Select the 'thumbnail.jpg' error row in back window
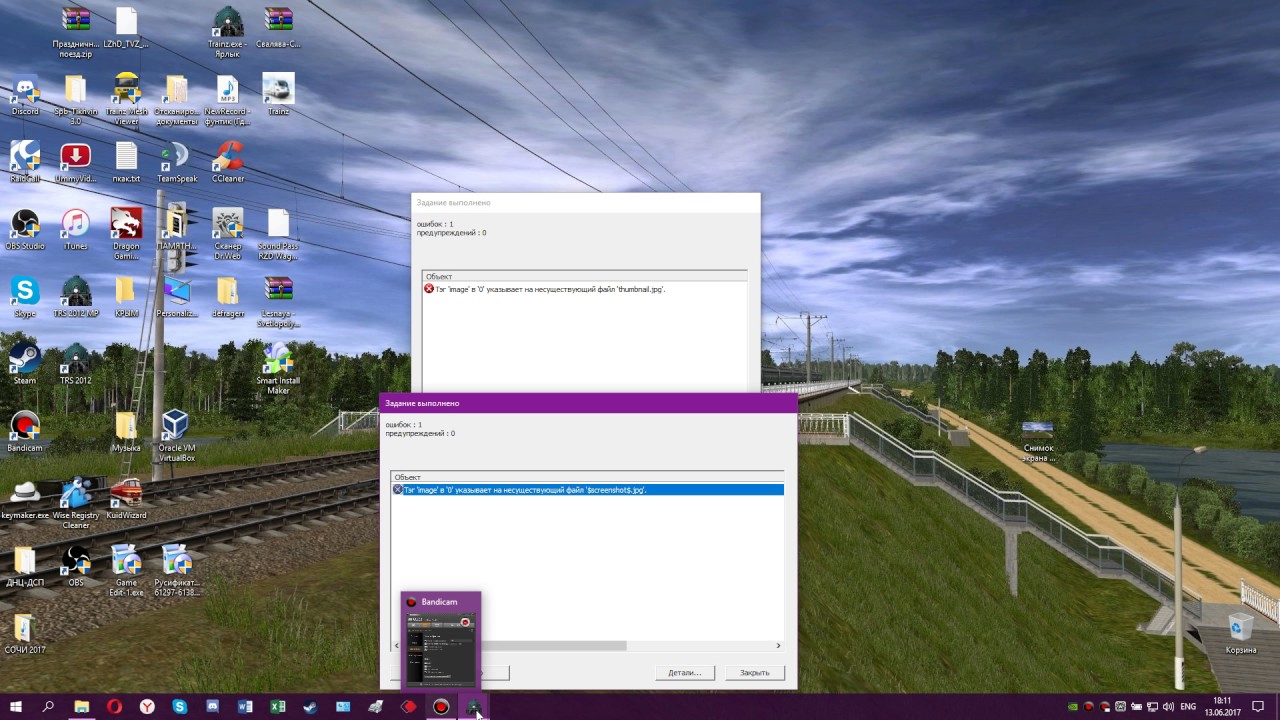Viewport: 1280px width, 720px height. [x=584, y=289]
